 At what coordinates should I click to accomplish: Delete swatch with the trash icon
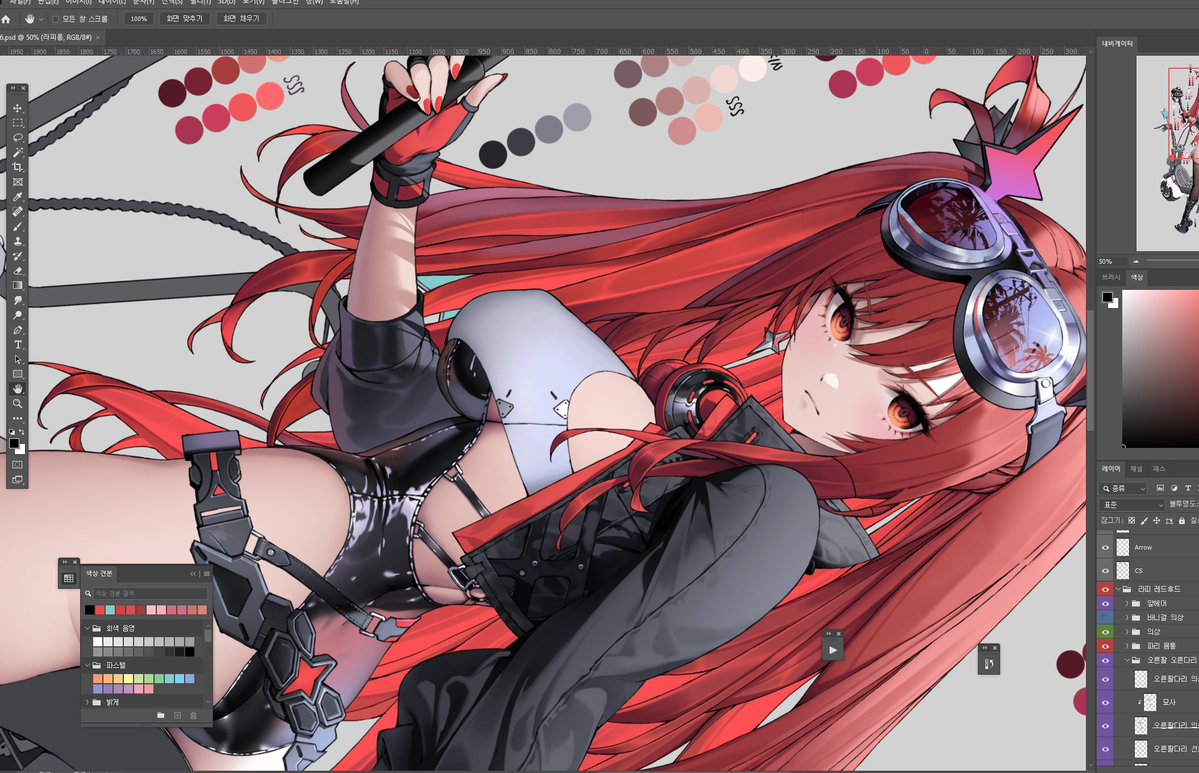(193, 715)
